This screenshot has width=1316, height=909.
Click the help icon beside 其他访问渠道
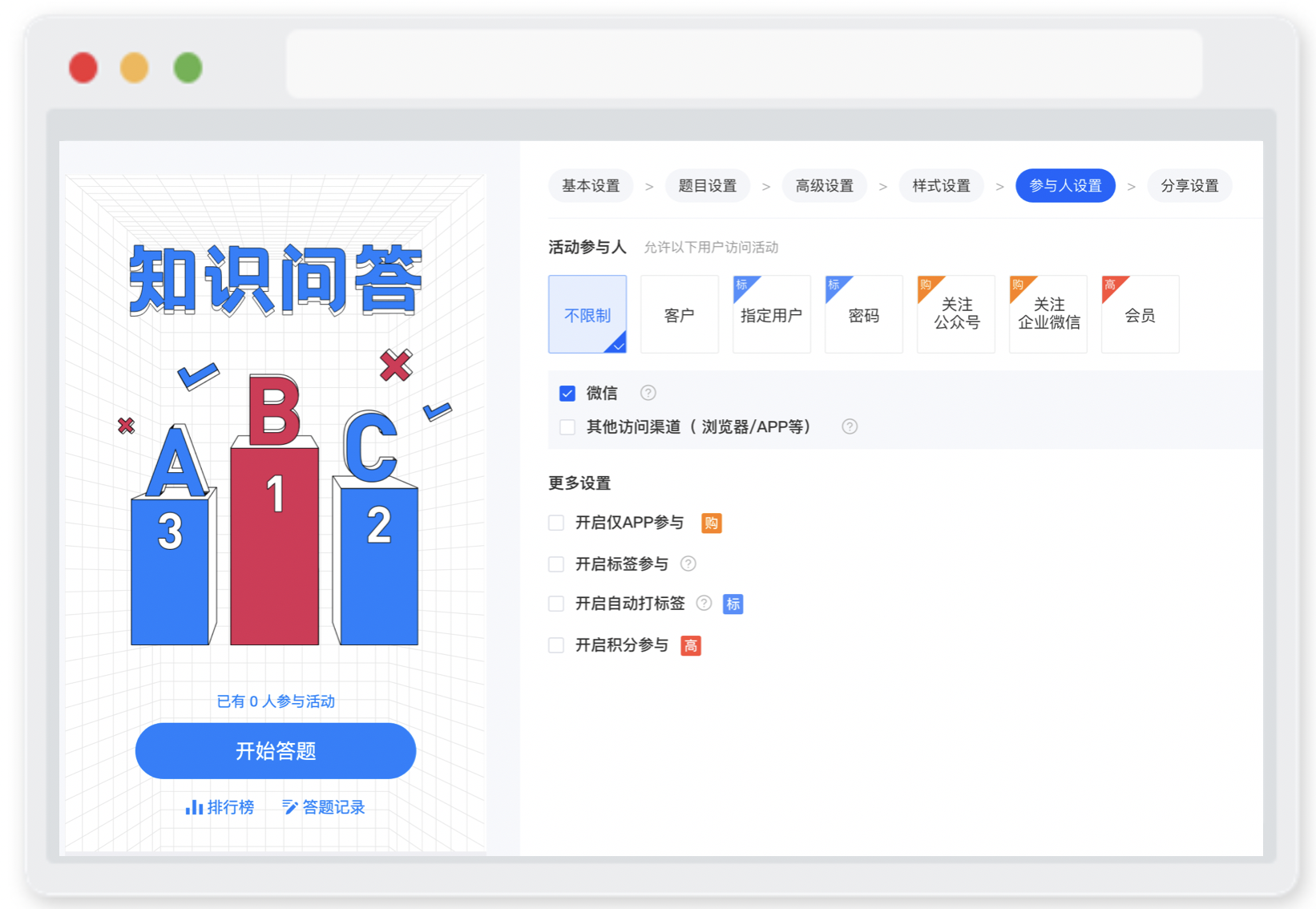[x=850, y=426]
